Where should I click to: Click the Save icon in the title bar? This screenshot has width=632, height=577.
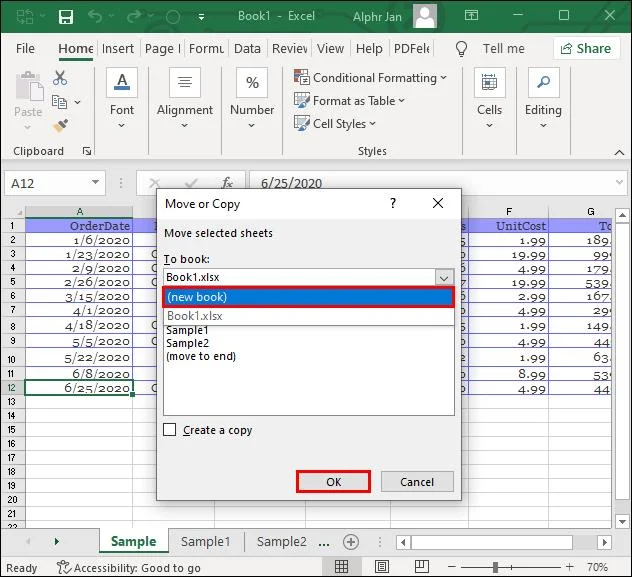point(66,17)
